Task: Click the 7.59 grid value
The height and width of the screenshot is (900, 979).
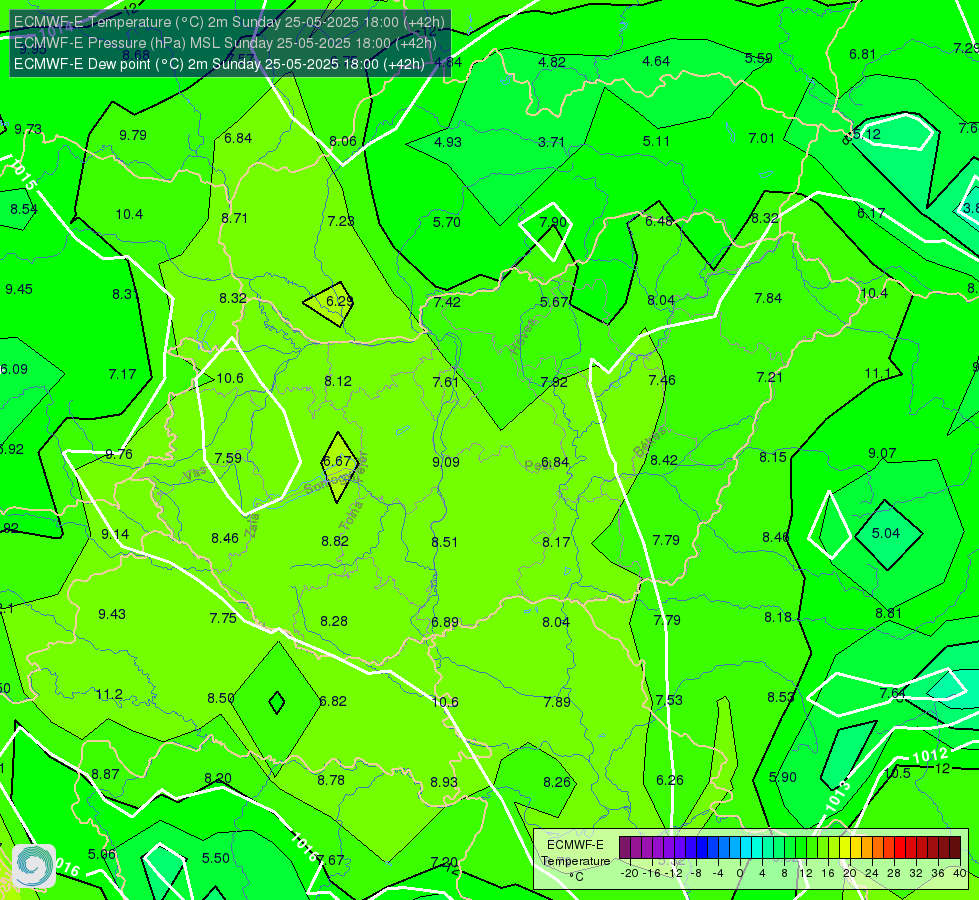Action: click(228, 458)
